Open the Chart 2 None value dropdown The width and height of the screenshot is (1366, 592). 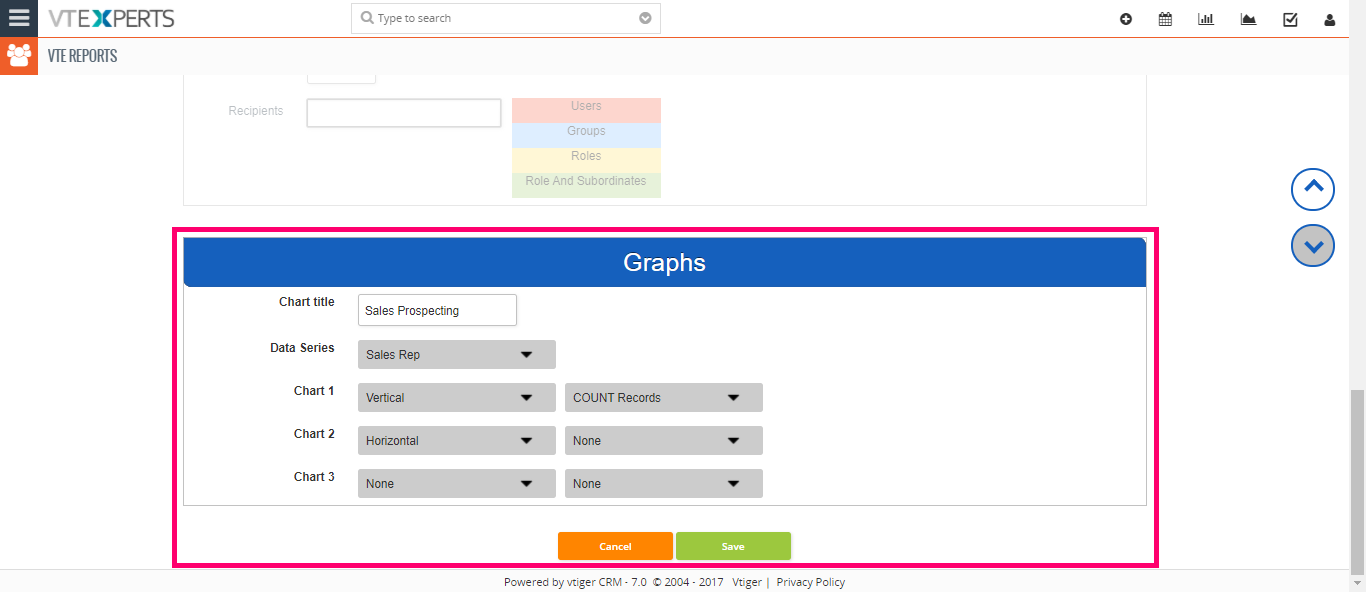pos(664,440)
